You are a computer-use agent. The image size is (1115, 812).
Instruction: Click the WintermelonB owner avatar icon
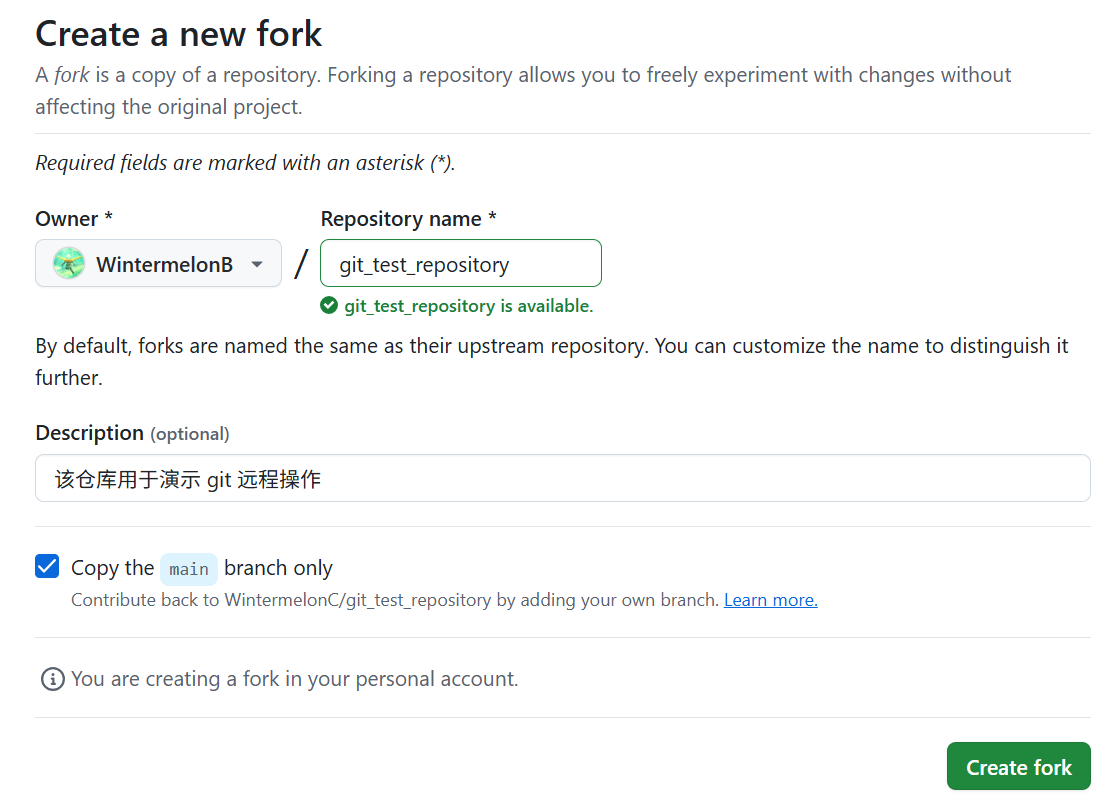[x=68, y=264]
